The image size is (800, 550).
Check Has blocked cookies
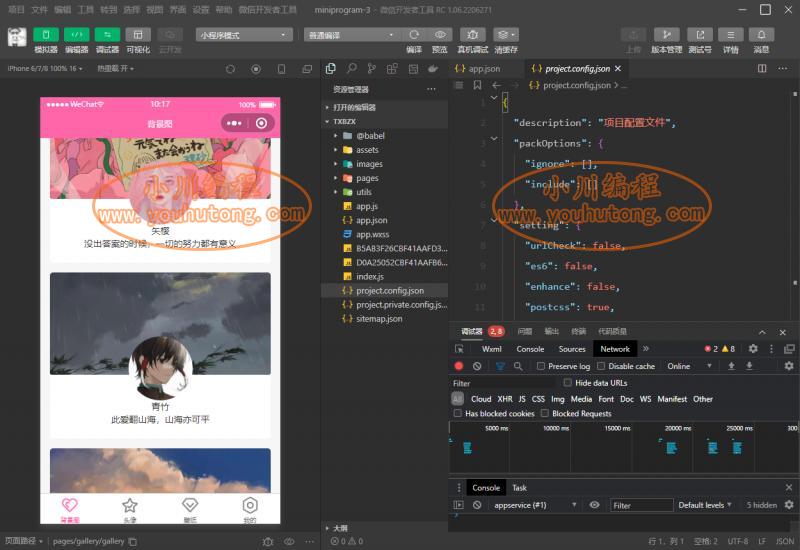point(458,413)
